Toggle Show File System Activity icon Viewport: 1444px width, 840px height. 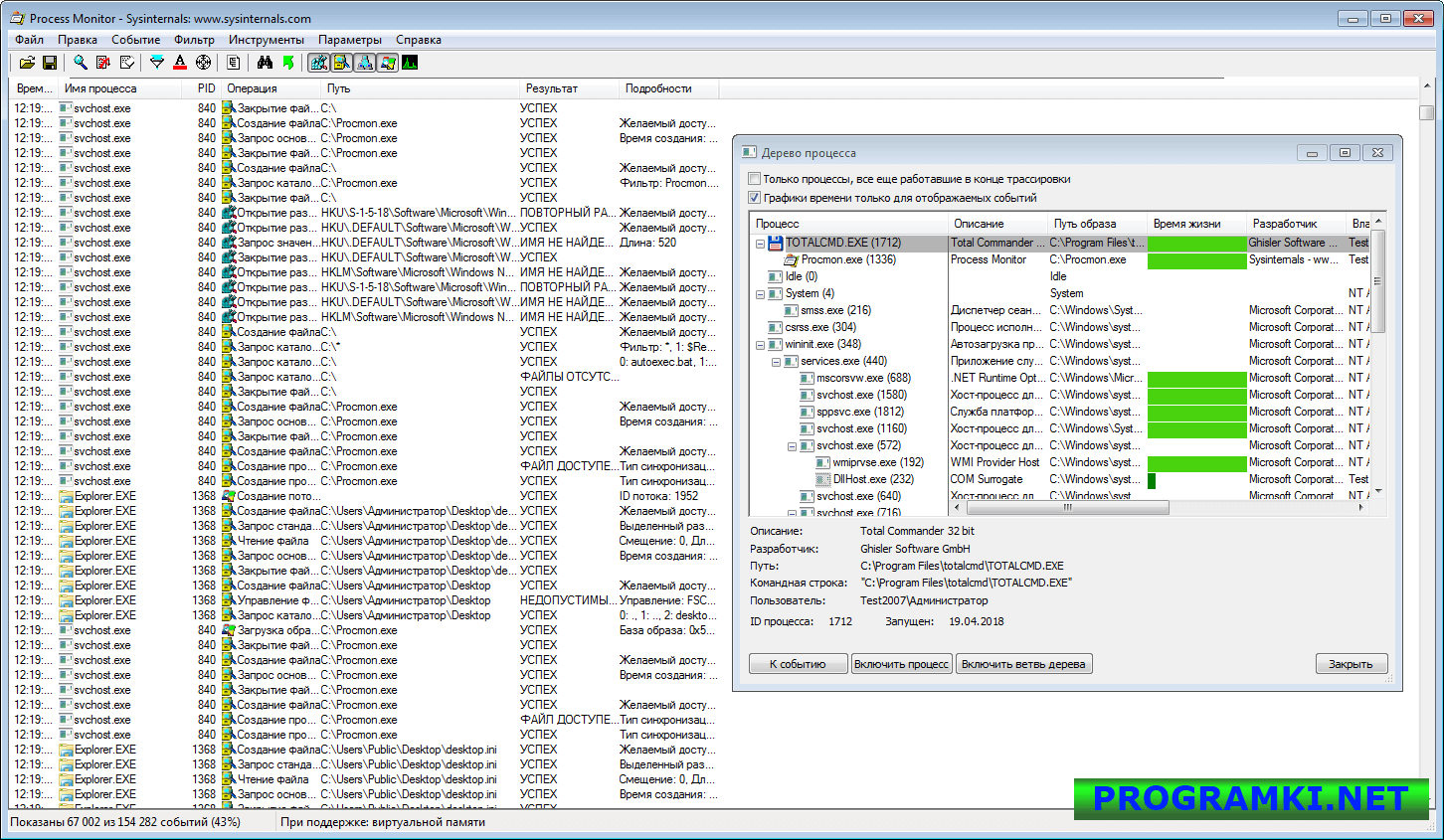click(341, 62)
